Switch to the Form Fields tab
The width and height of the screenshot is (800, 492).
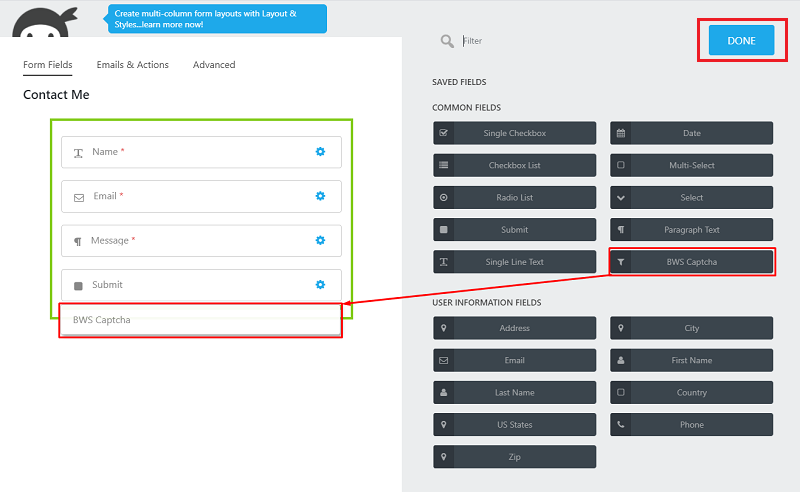(x=48, y=65)
